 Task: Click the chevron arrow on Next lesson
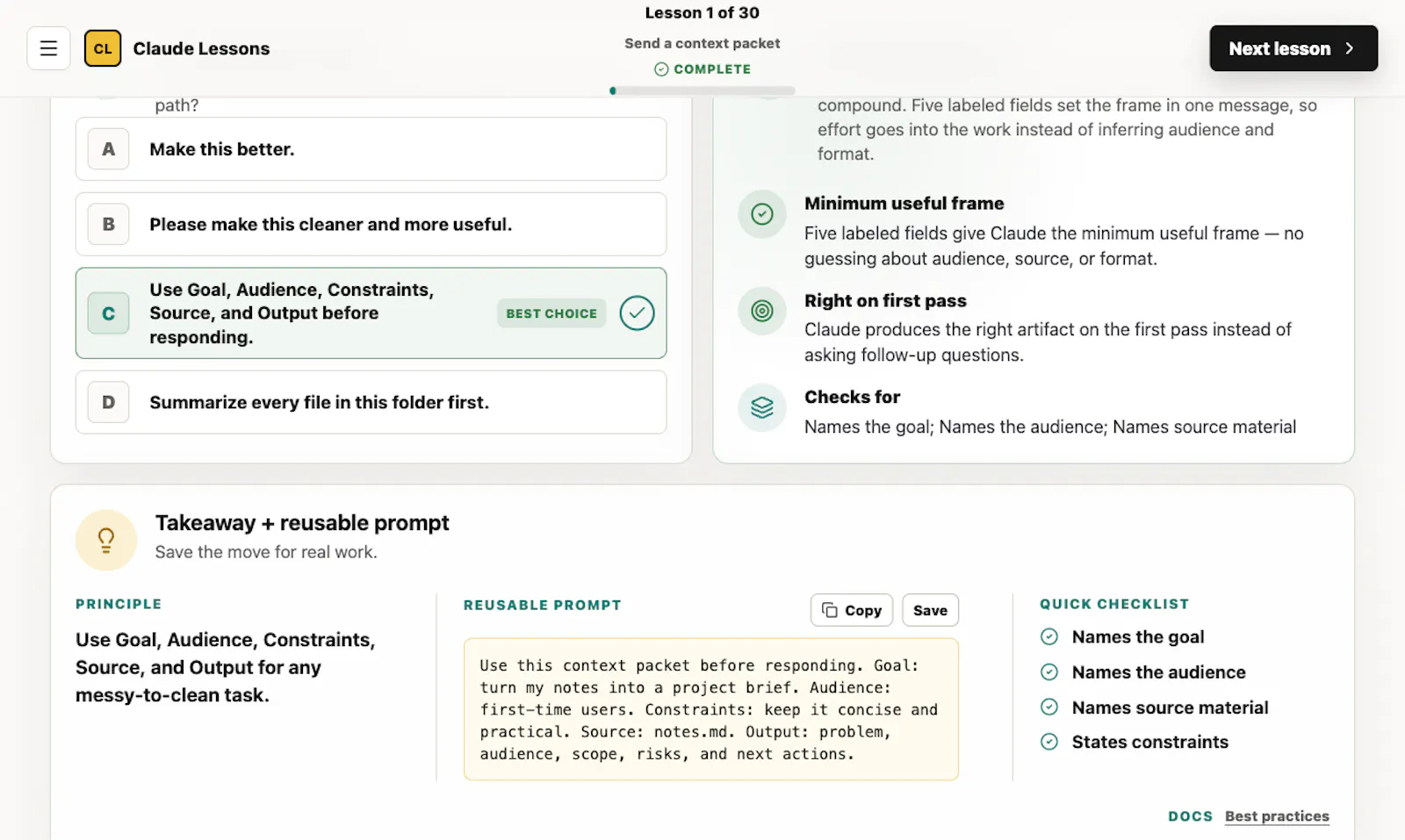pyautogui.click(x=1350, y=48)
